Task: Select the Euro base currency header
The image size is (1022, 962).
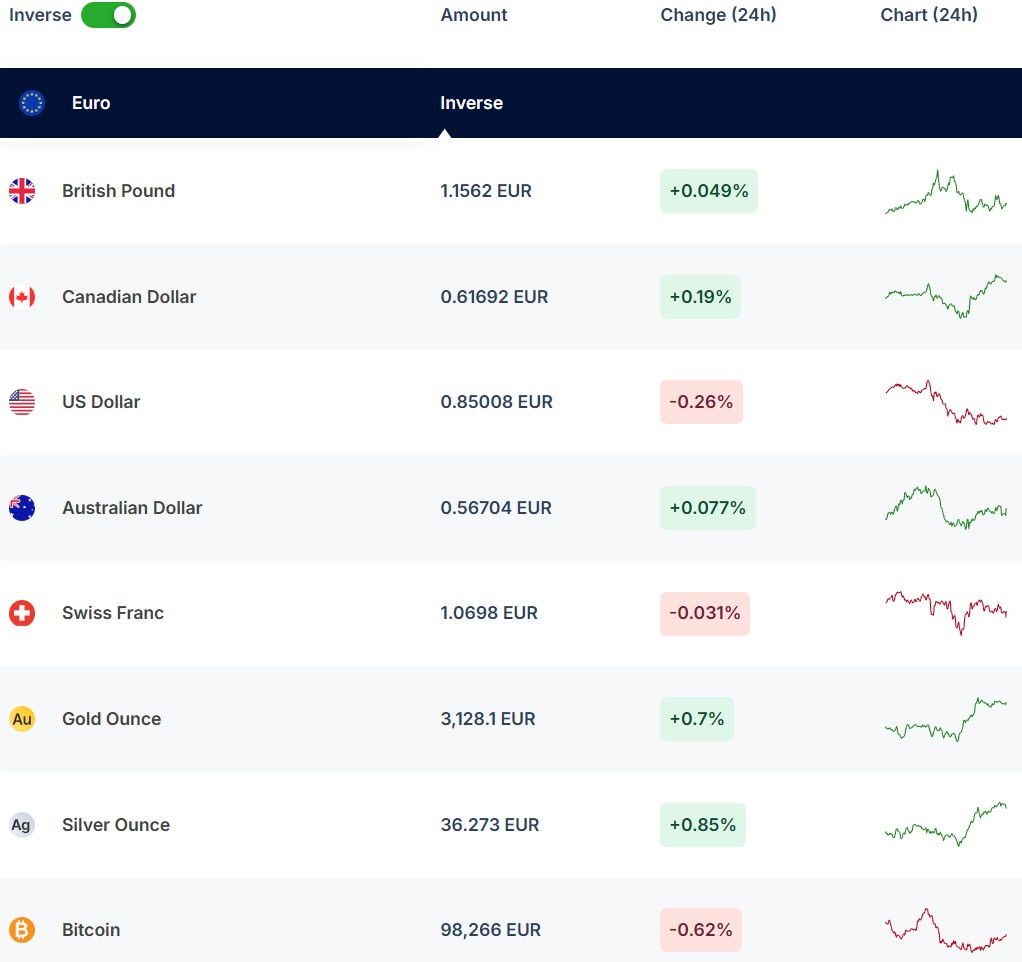Action: point(91,103)
